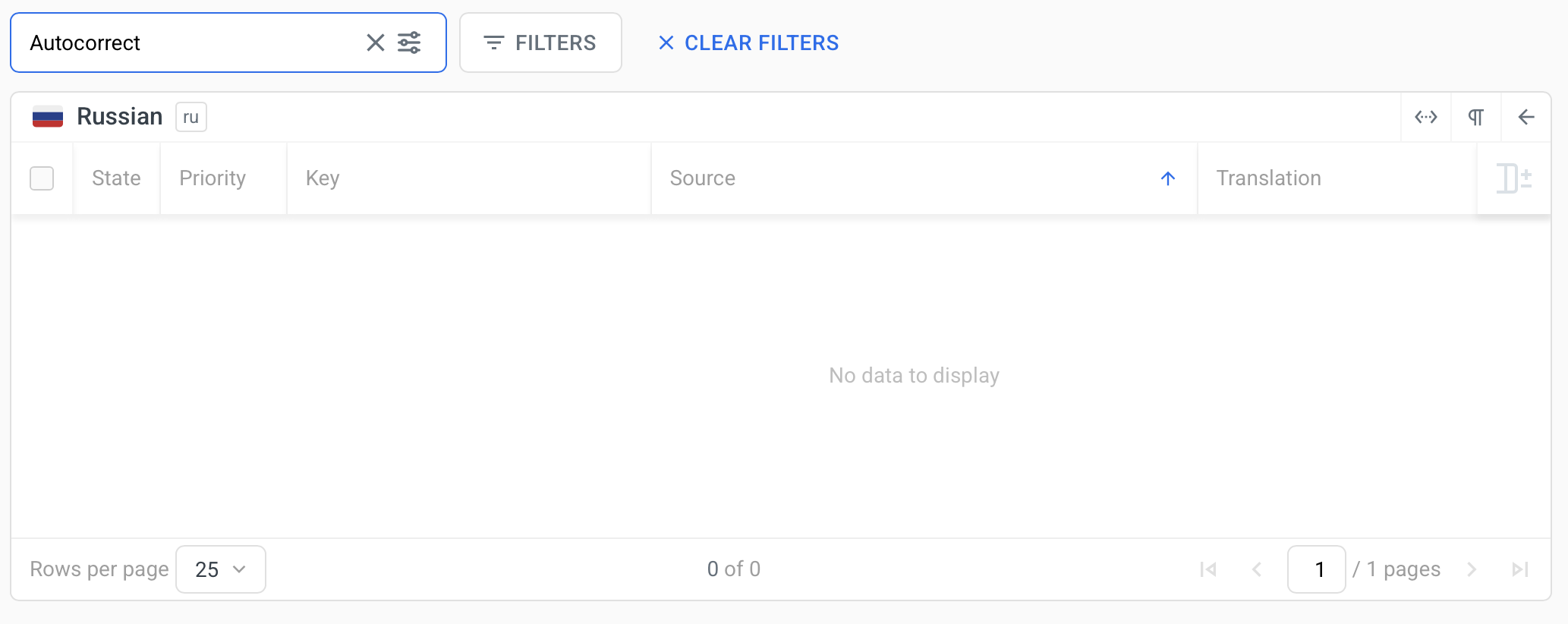Open the Filters panel
1568x624 pixels.
tap(540, 43)
